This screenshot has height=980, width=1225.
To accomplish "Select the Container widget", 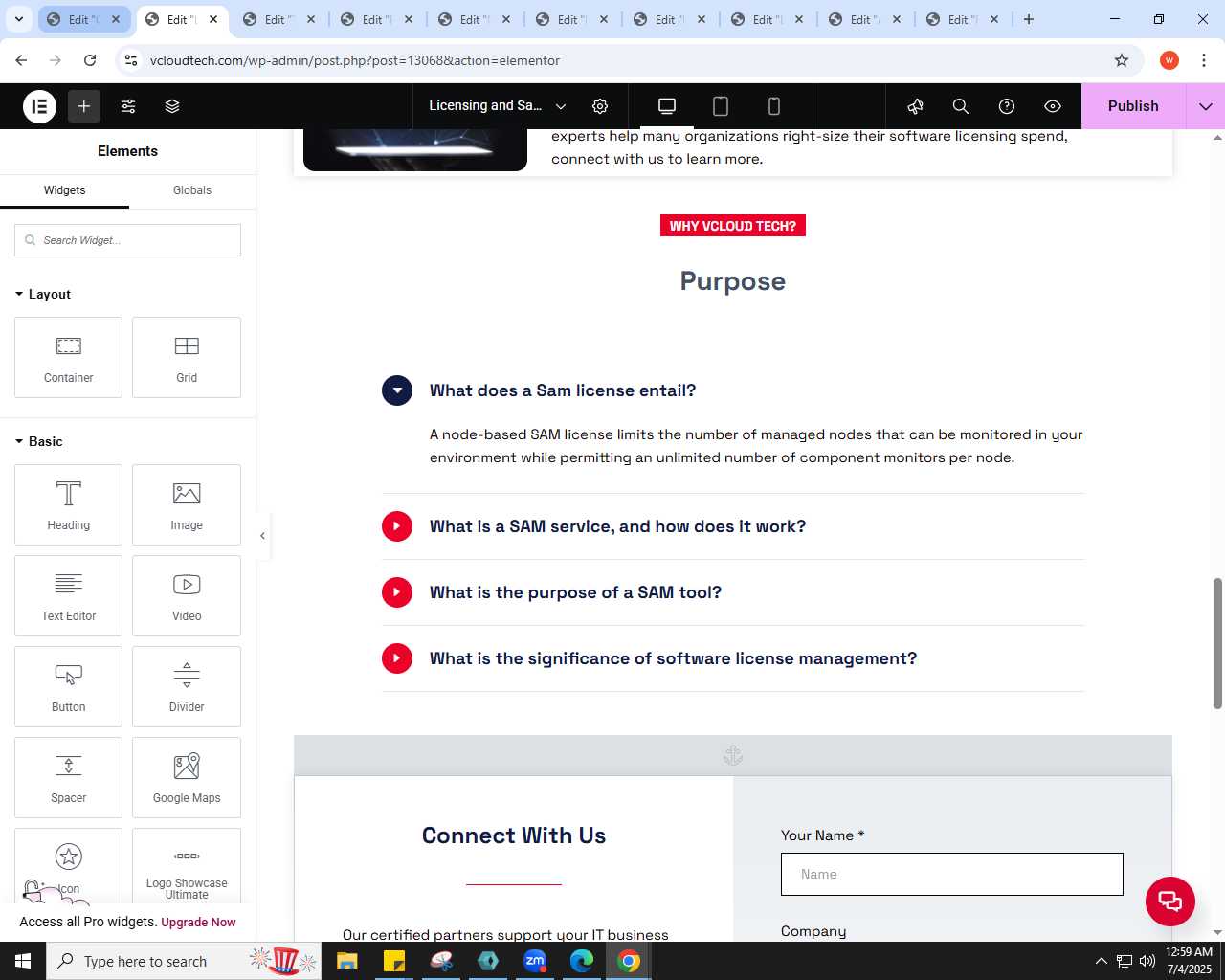I will (x=68, y=357).
